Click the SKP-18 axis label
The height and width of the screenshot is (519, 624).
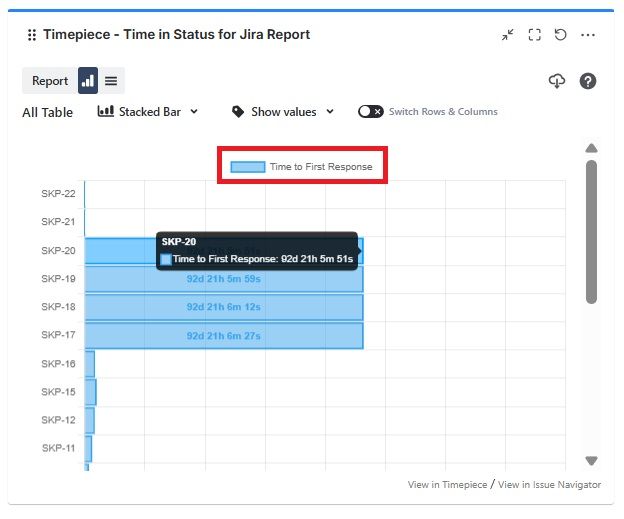pos(58,307)
